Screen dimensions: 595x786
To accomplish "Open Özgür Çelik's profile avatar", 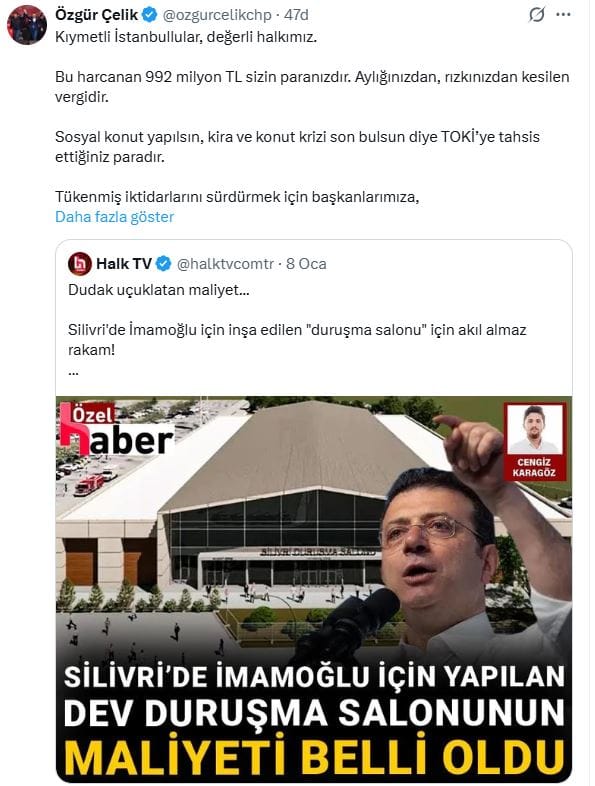I will 27,25.
